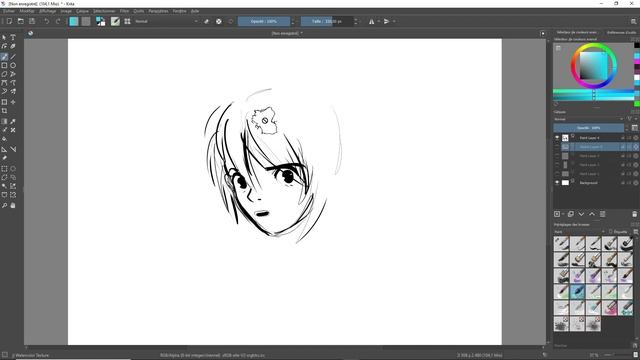This screenshot has height=360, width=640.
Task: Select the Move tool
Action: click(13, 102)
